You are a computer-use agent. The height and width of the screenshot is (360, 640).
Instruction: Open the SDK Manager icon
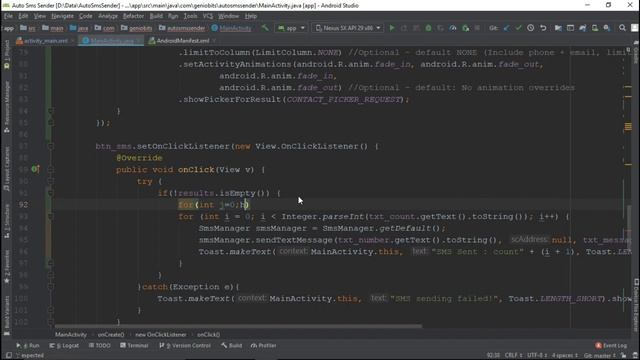click(607, 28)
